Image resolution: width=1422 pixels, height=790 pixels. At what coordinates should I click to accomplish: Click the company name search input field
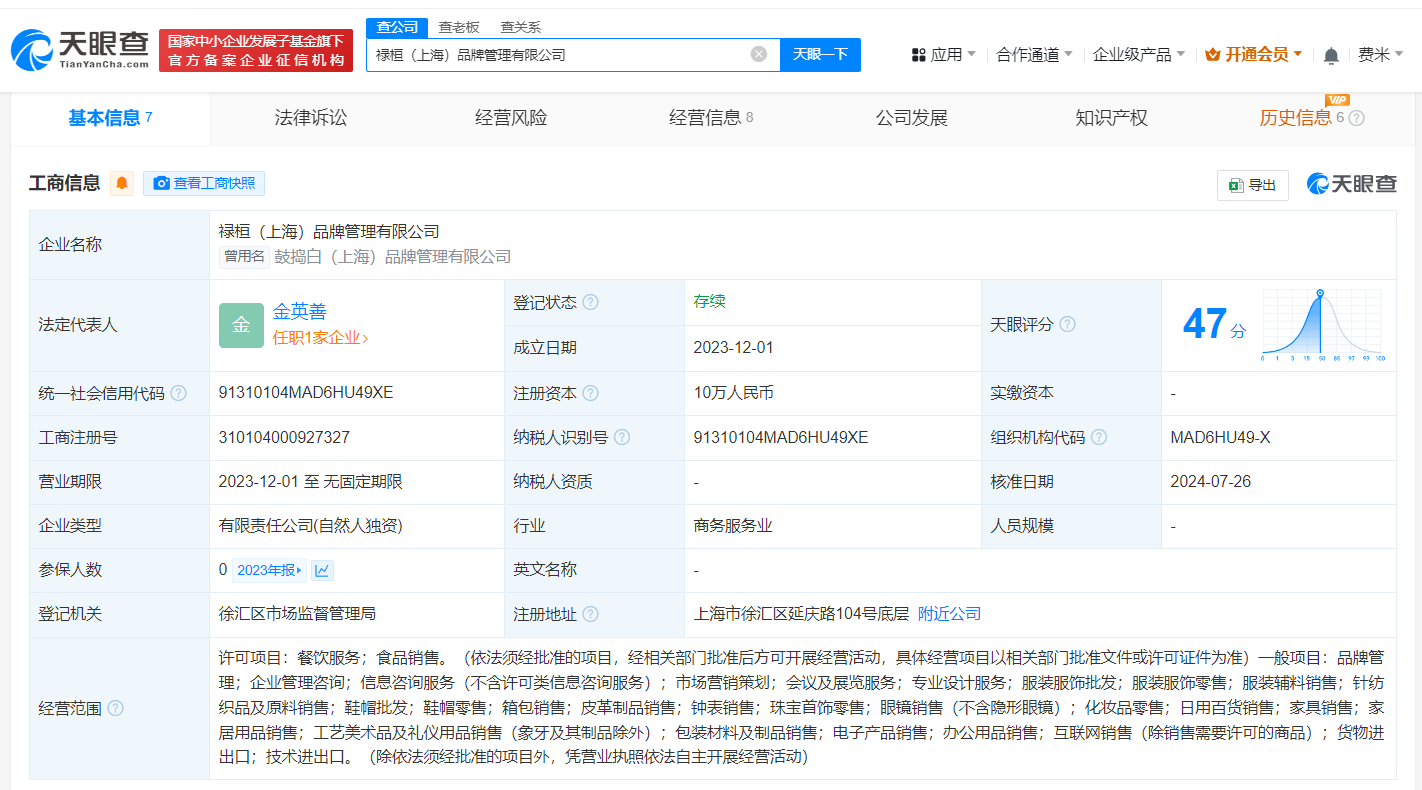[560, 54]
